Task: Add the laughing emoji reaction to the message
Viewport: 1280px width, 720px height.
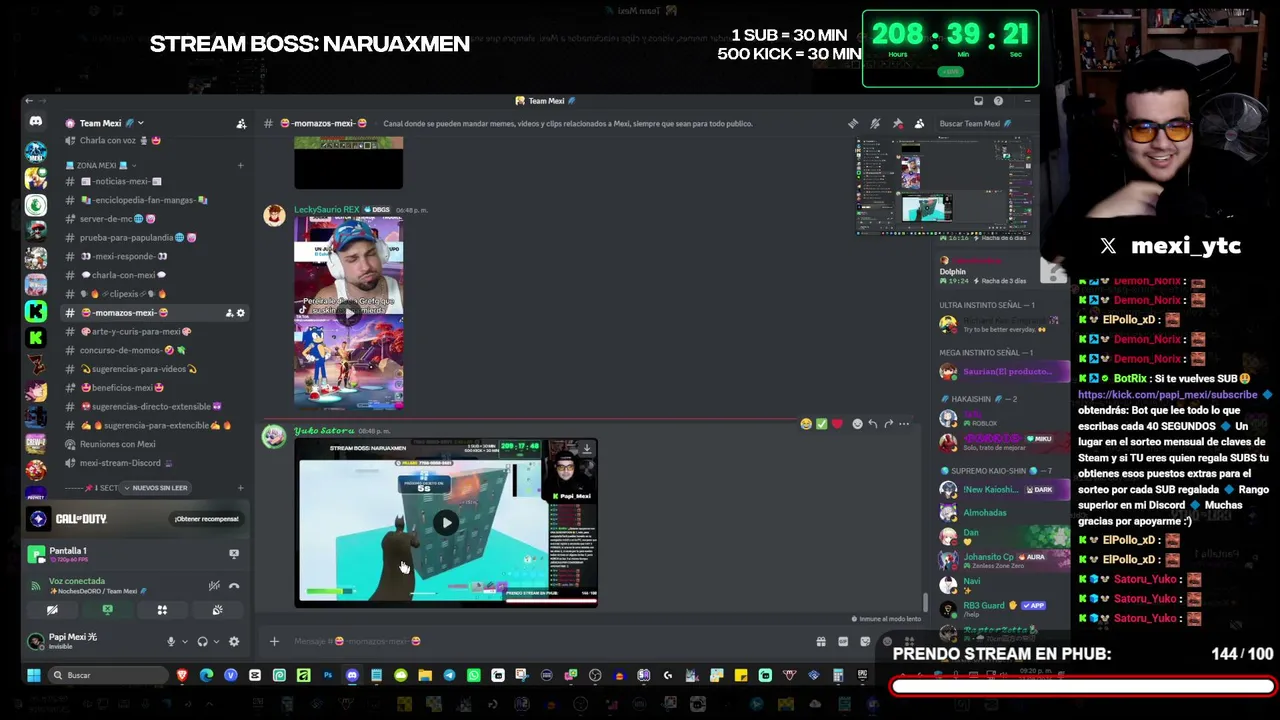Action: click(x=806, y=424)
